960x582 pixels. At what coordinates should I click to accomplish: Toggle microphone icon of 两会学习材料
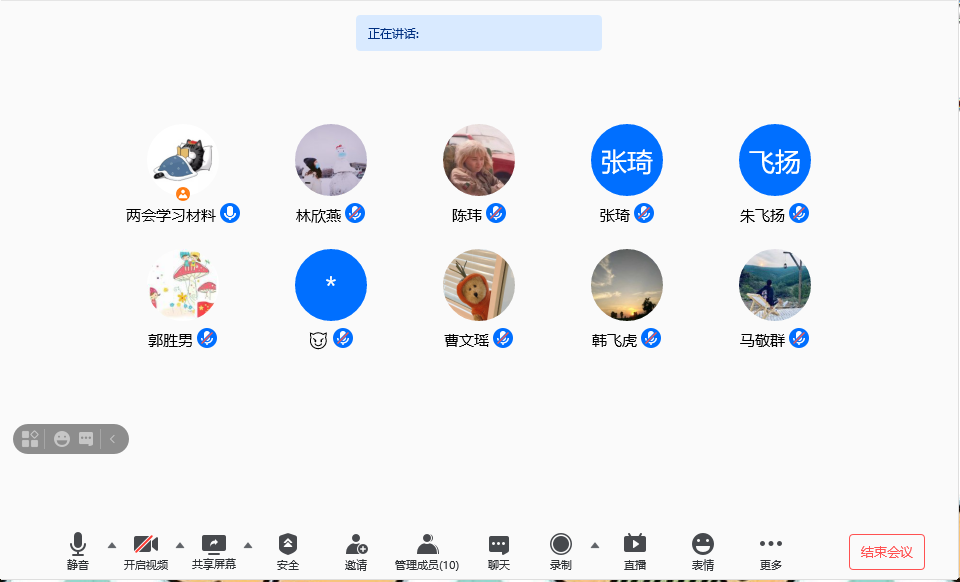[x=230, y=214]
